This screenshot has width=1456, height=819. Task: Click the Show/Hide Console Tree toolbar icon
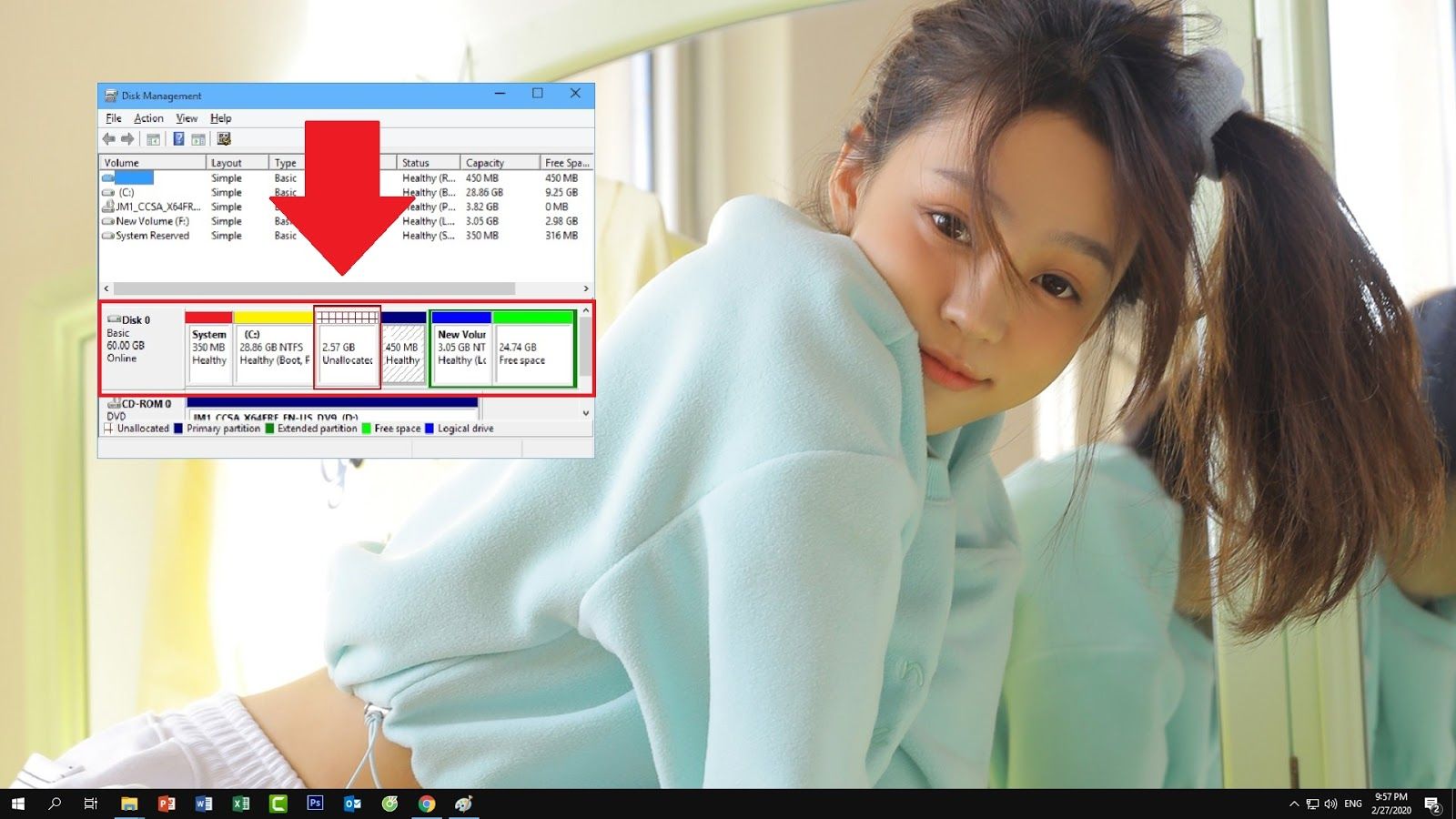154,138
